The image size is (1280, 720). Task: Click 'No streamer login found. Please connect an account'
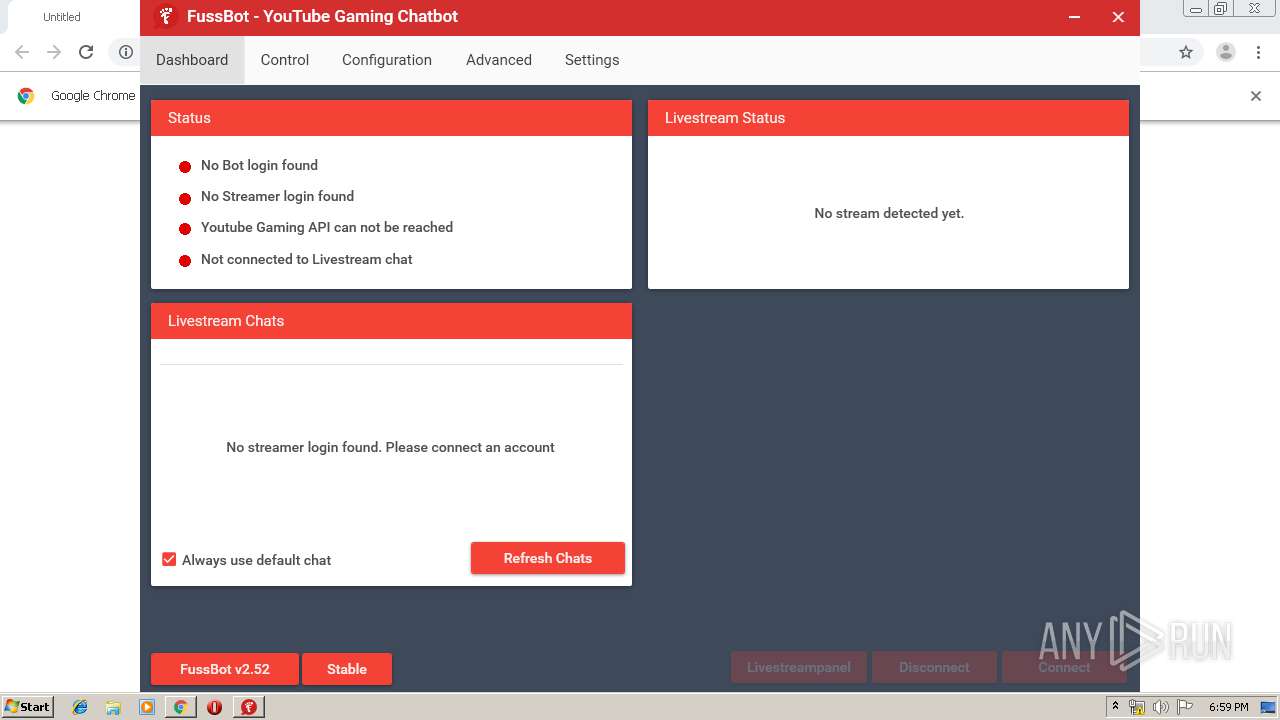(390, 447)
